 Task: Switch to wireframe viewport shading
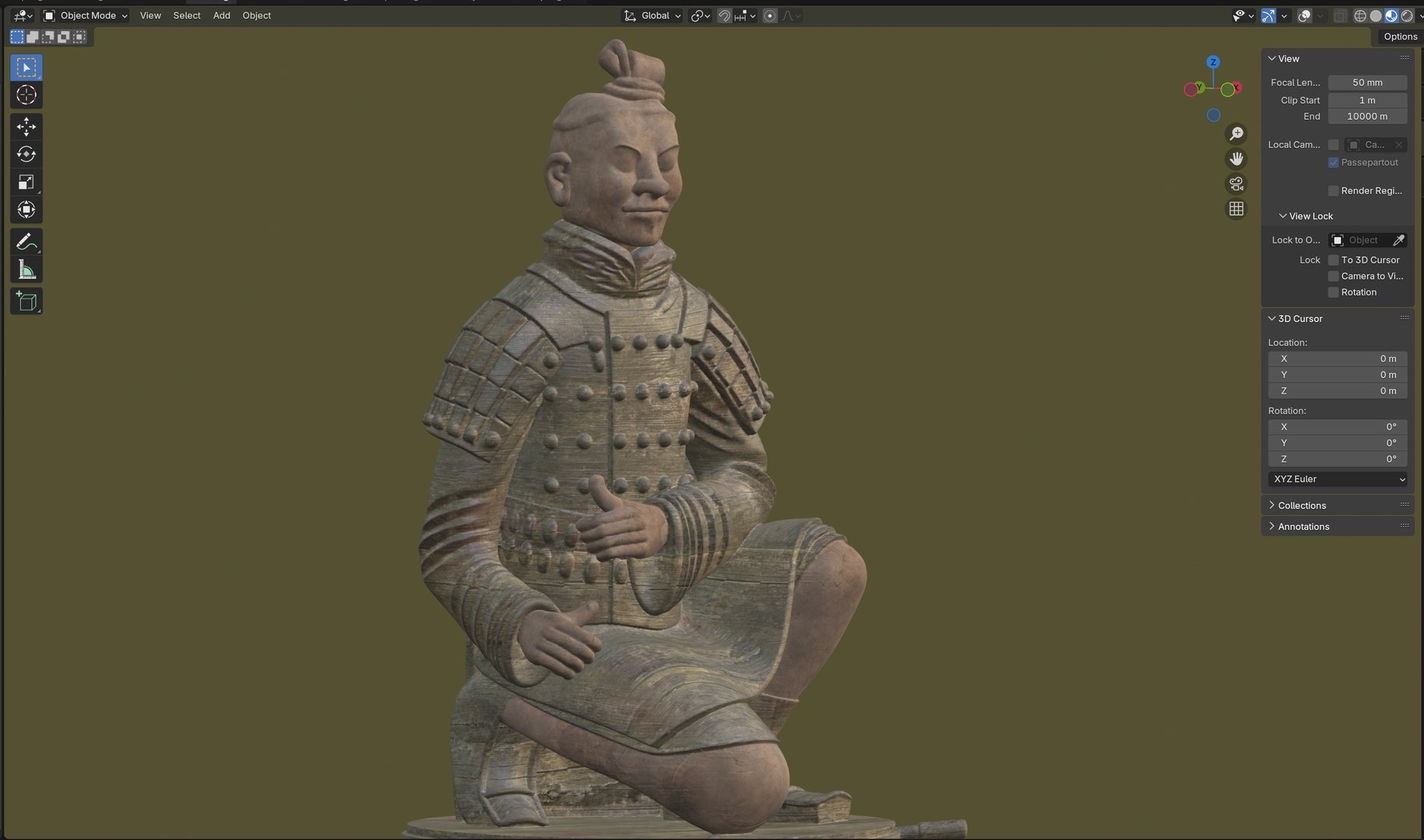(1360, 16)
